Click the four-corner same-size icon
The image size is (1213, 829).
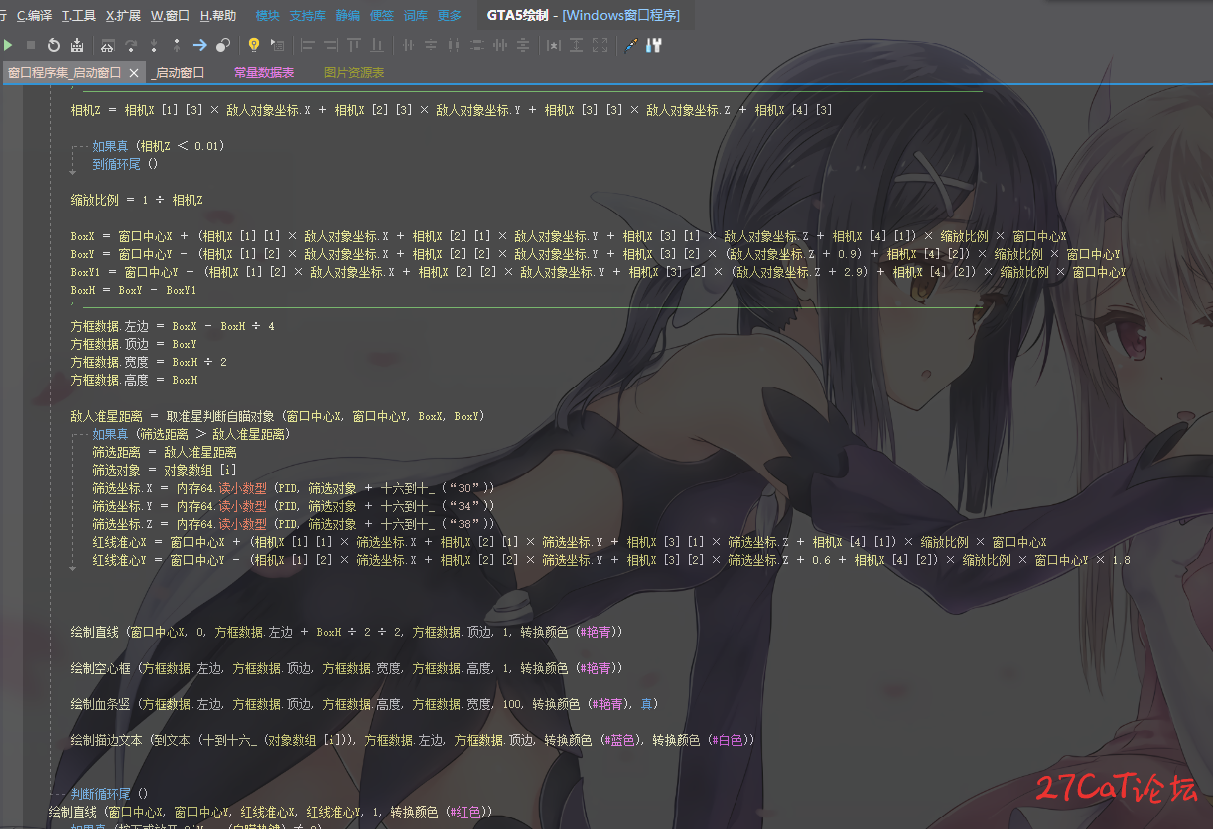click(x=600, y=45)
